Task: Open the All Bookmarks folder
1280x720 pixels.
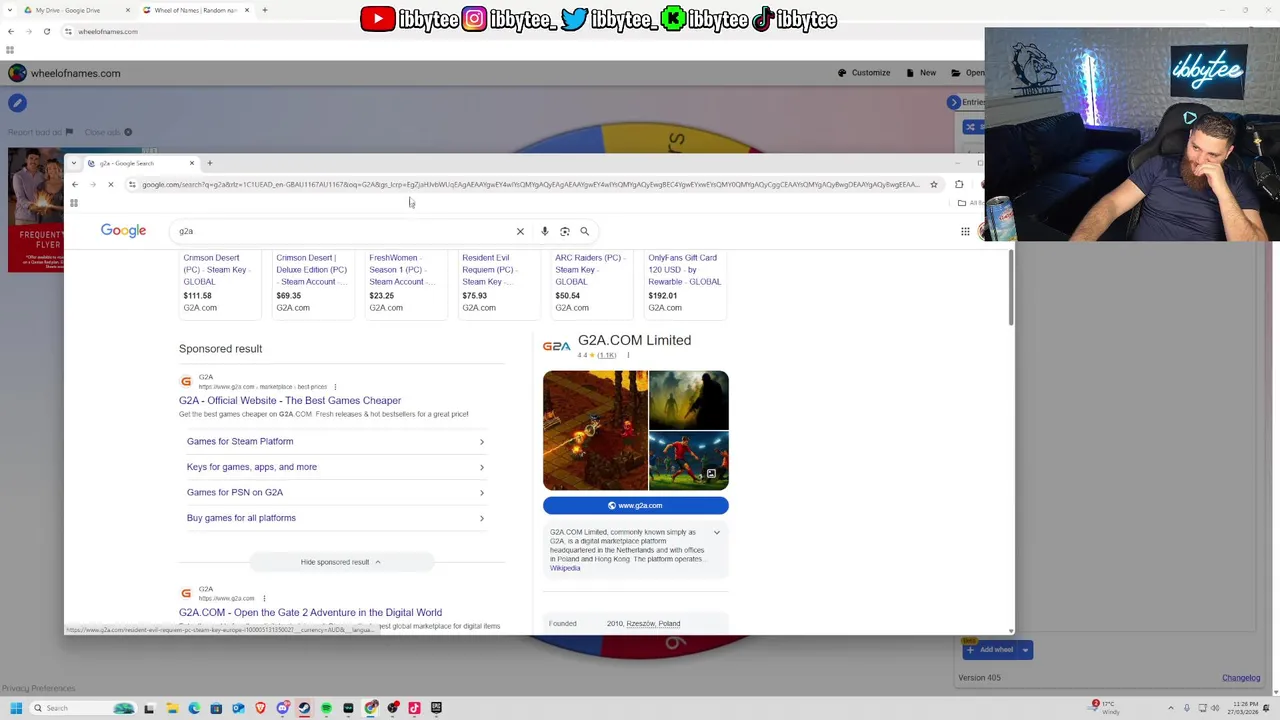Action: click(x=970, y=203)
